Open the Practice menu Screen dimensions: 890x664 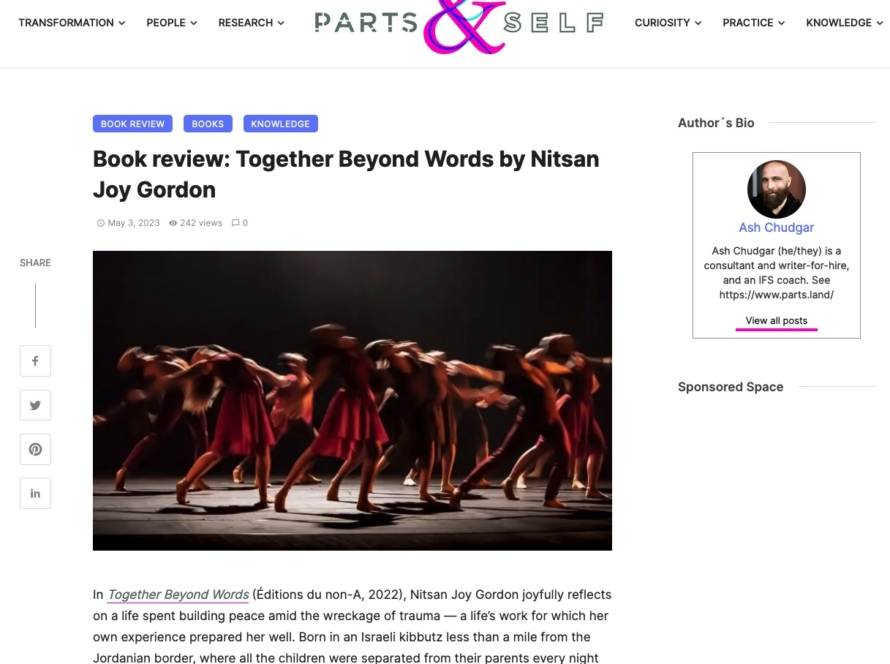[753, 23]
